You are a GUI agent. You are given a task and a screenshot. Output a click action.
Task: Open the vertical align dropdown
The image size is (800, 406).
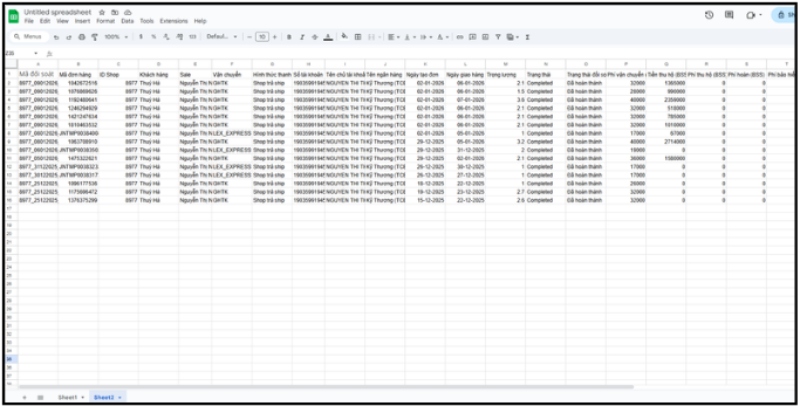coord(409,37)
